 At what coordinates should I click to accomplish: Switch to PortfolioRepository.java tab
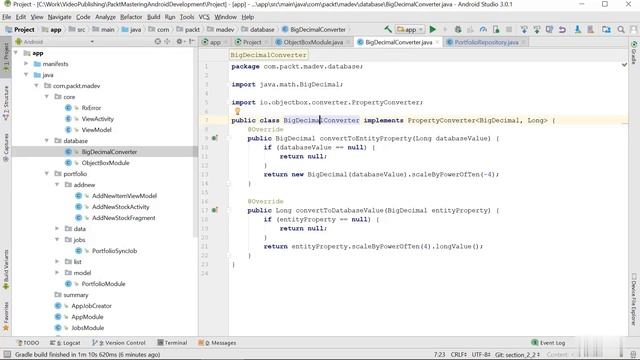(x=486, y=42)
